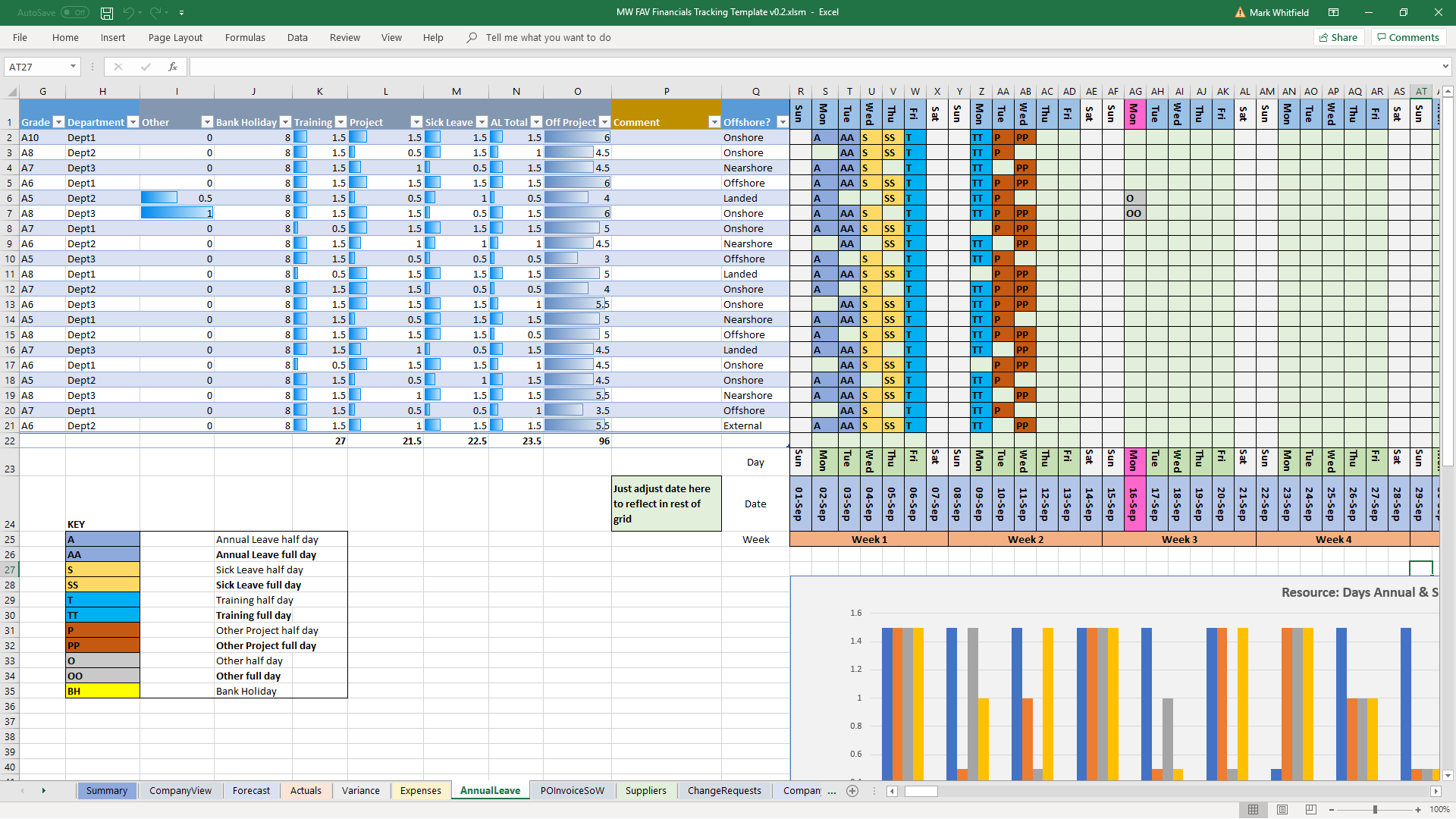This screenshot has width=1456, height=819.
Task: Switch to Page Layout view icon
Action: point(1282,809)
